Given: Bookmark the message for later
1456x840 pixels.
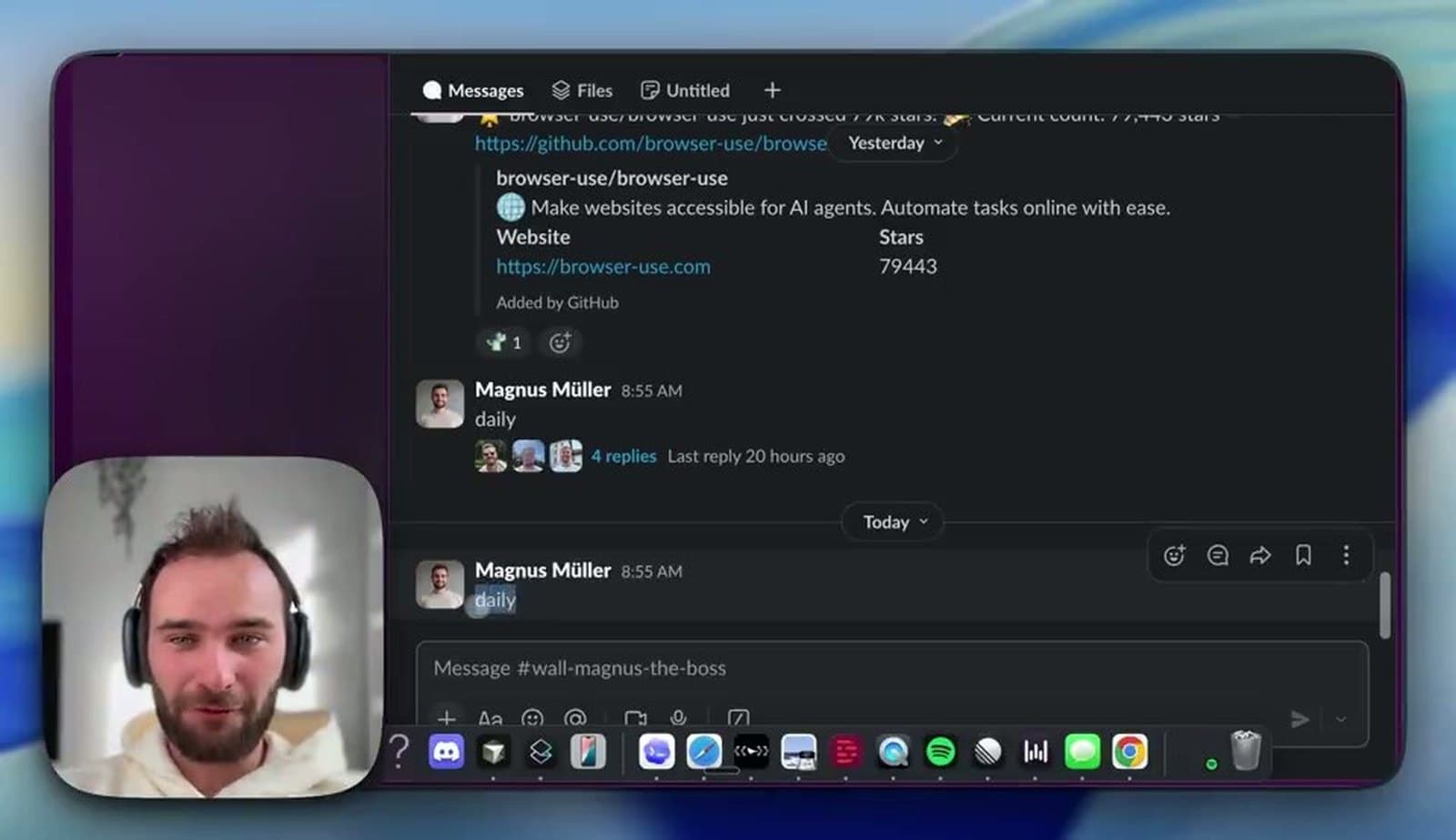Looking at the screenshot, I should click(x=1303, y=555).
